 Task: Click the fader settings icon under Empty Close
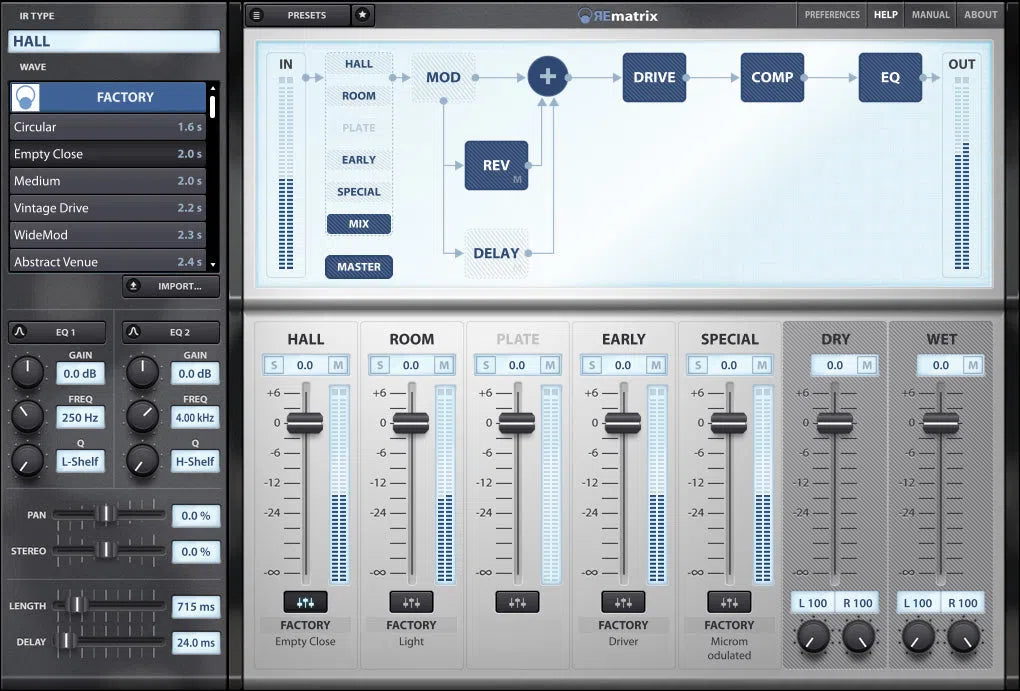(x=305, y=601)
